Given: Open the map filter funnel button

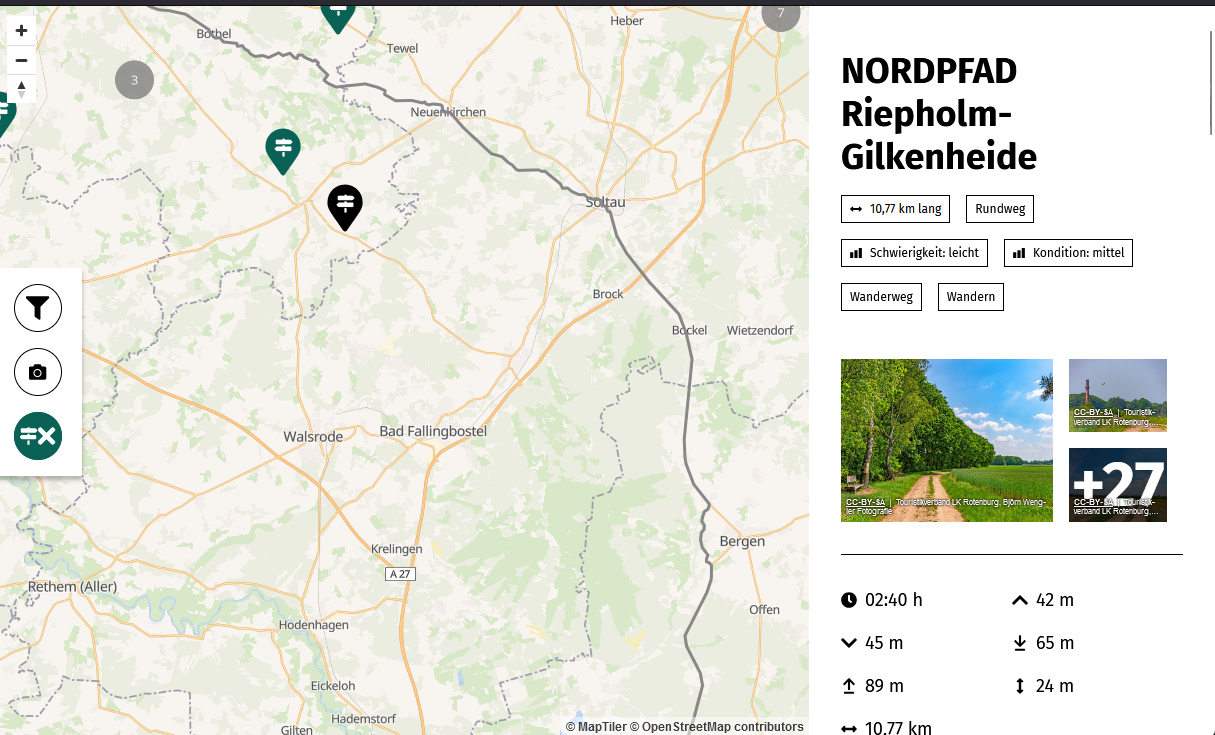Looking at the screenshot, I should point(38,308).
